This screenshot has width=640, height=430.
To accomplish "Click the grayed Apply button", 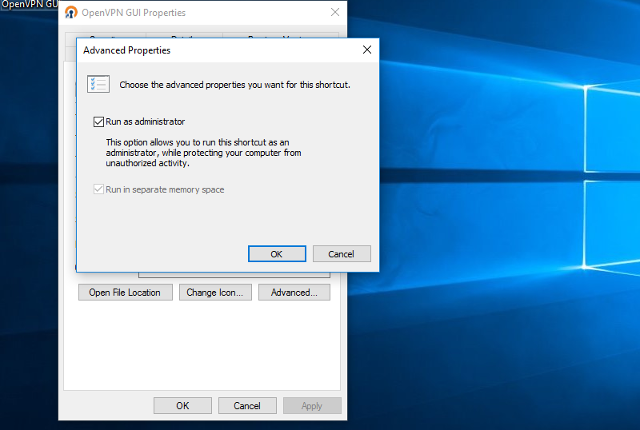I will click(312, 406).
